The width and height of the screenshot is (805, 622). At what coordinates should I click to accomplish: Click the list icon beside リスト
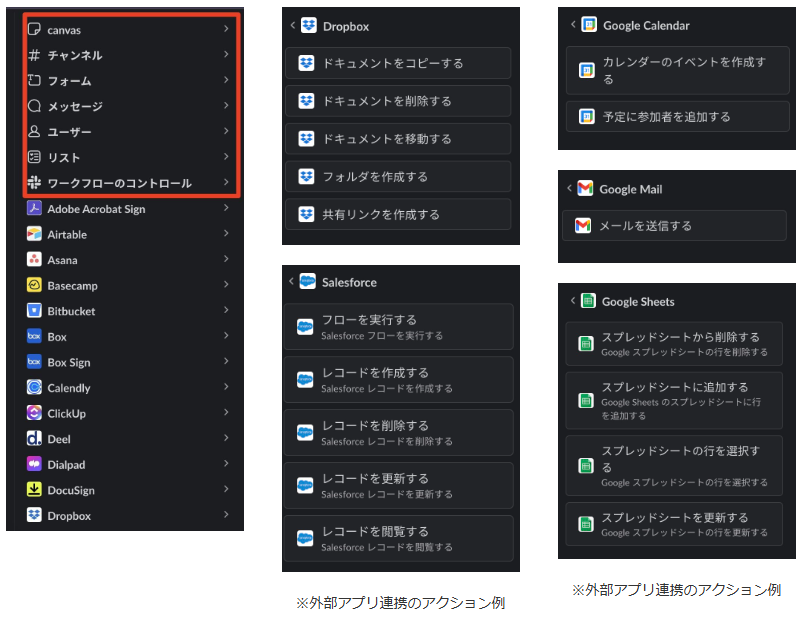coord(34,157)
